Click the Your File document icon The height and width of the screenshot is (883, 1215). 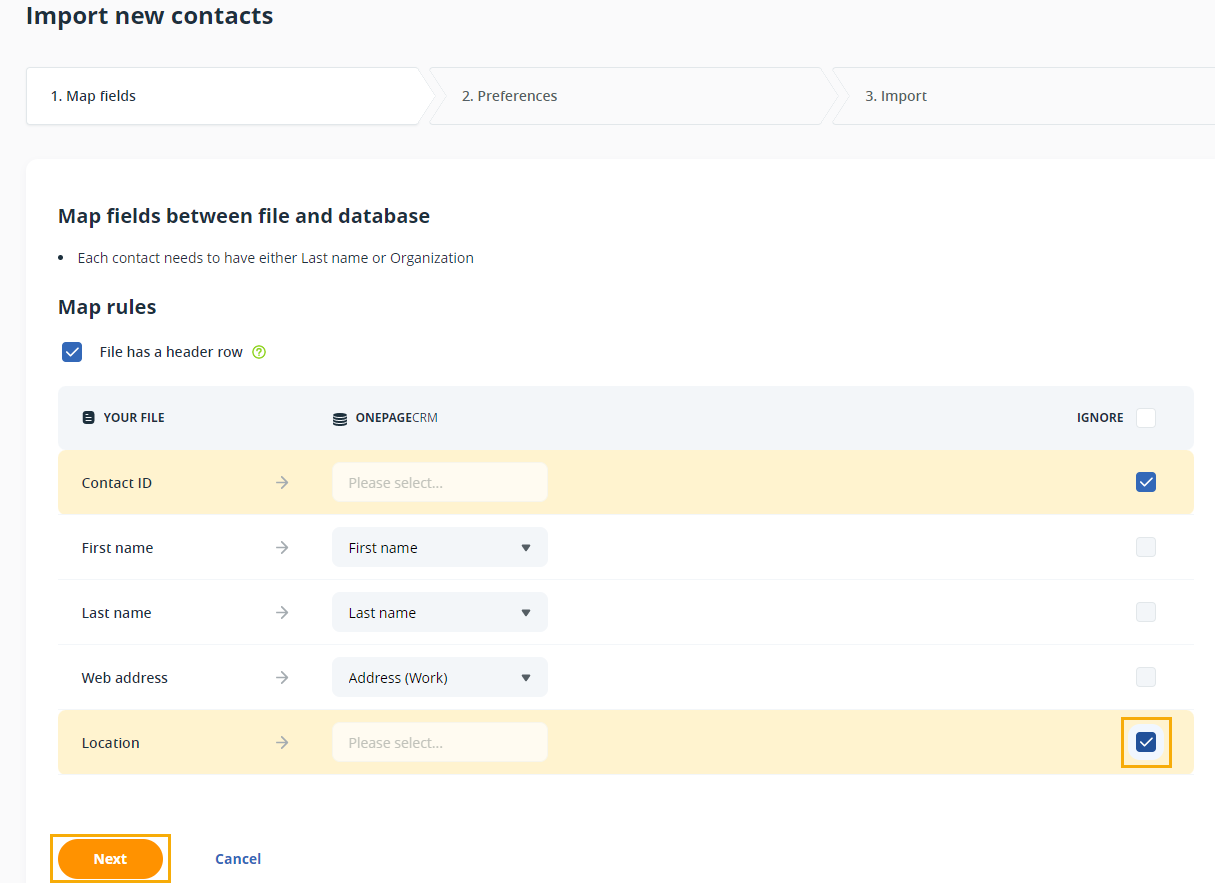[89, 418]
